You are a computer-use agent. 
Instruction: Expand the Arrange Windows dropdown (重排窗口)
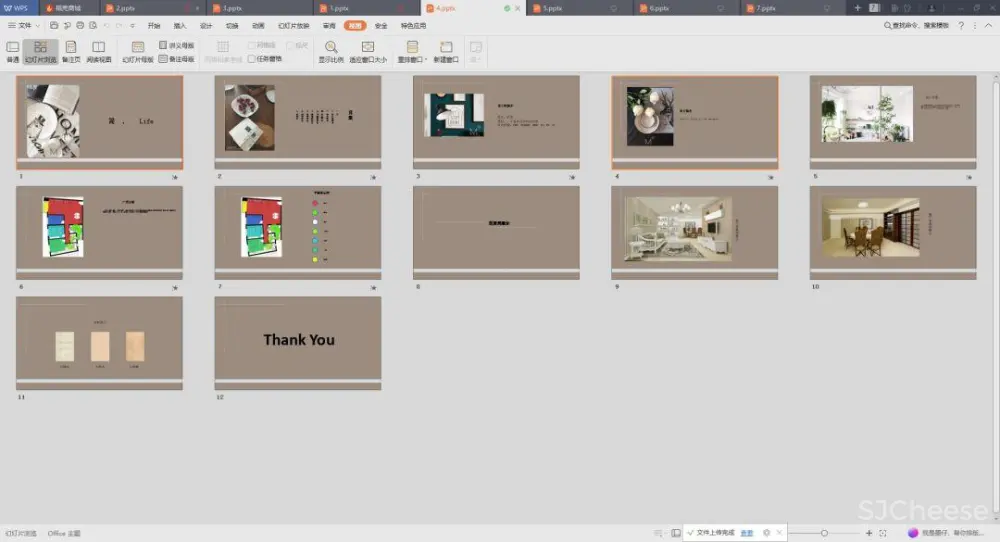coord(412,51)
